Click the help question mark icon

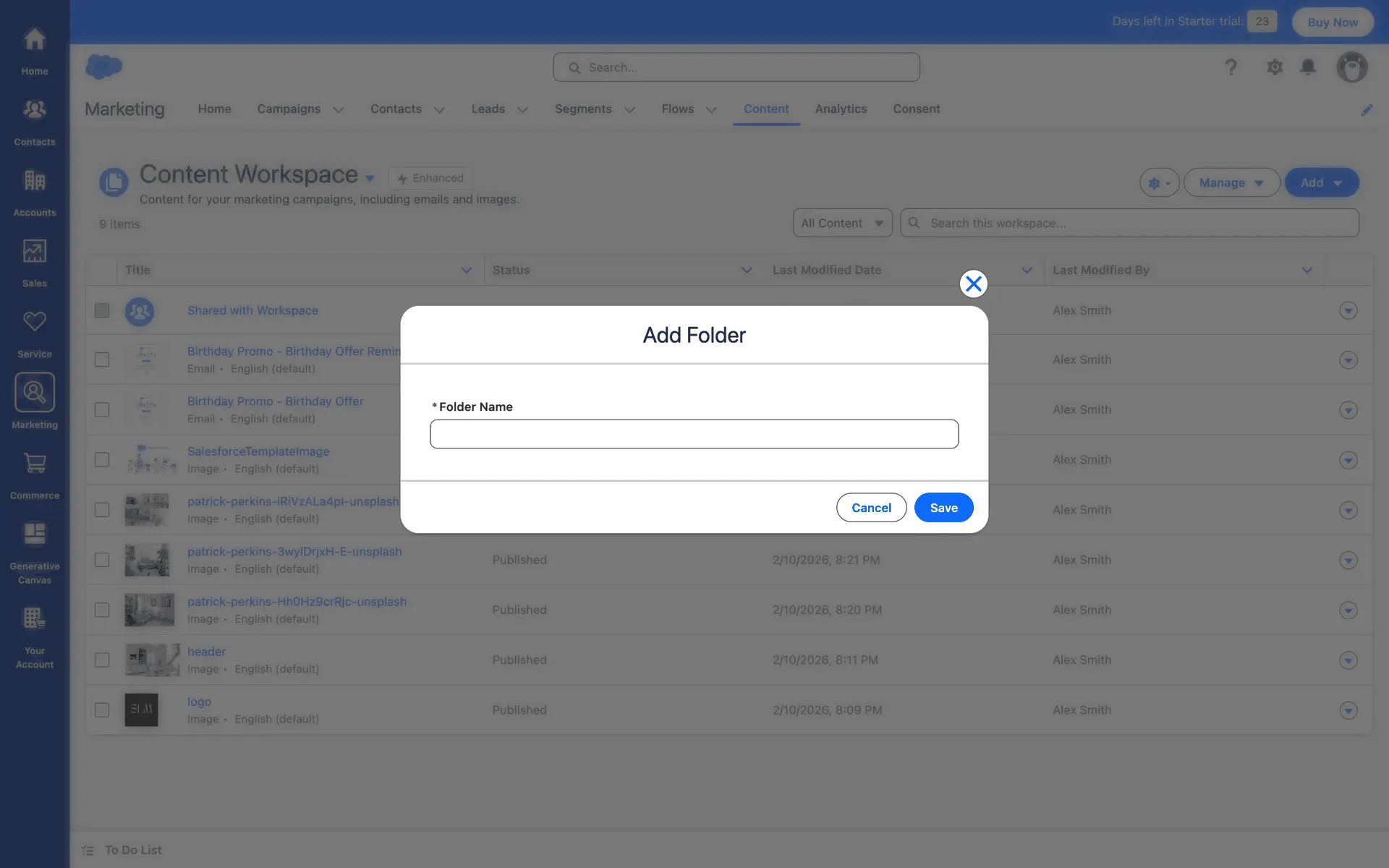point(1231,67)
